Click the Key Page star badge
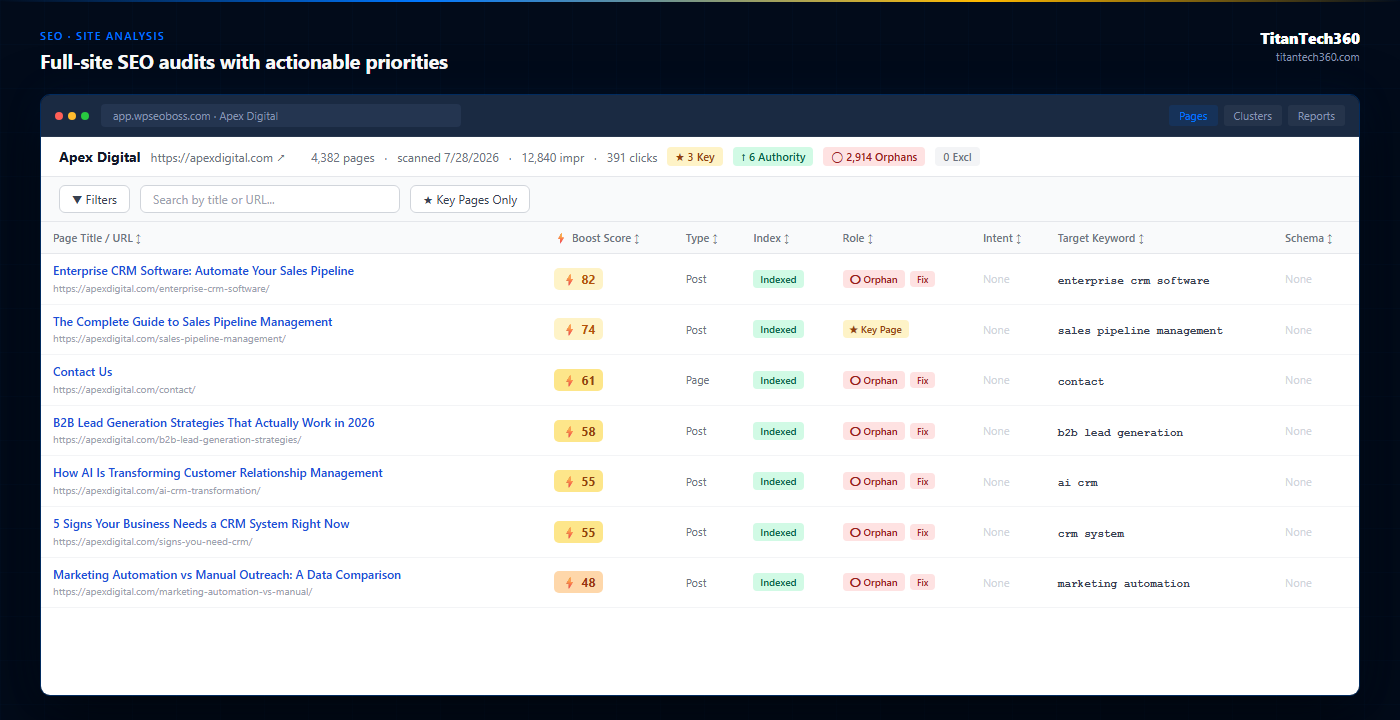The width and height of the screenshot is (1400, 720). point(876,330)
